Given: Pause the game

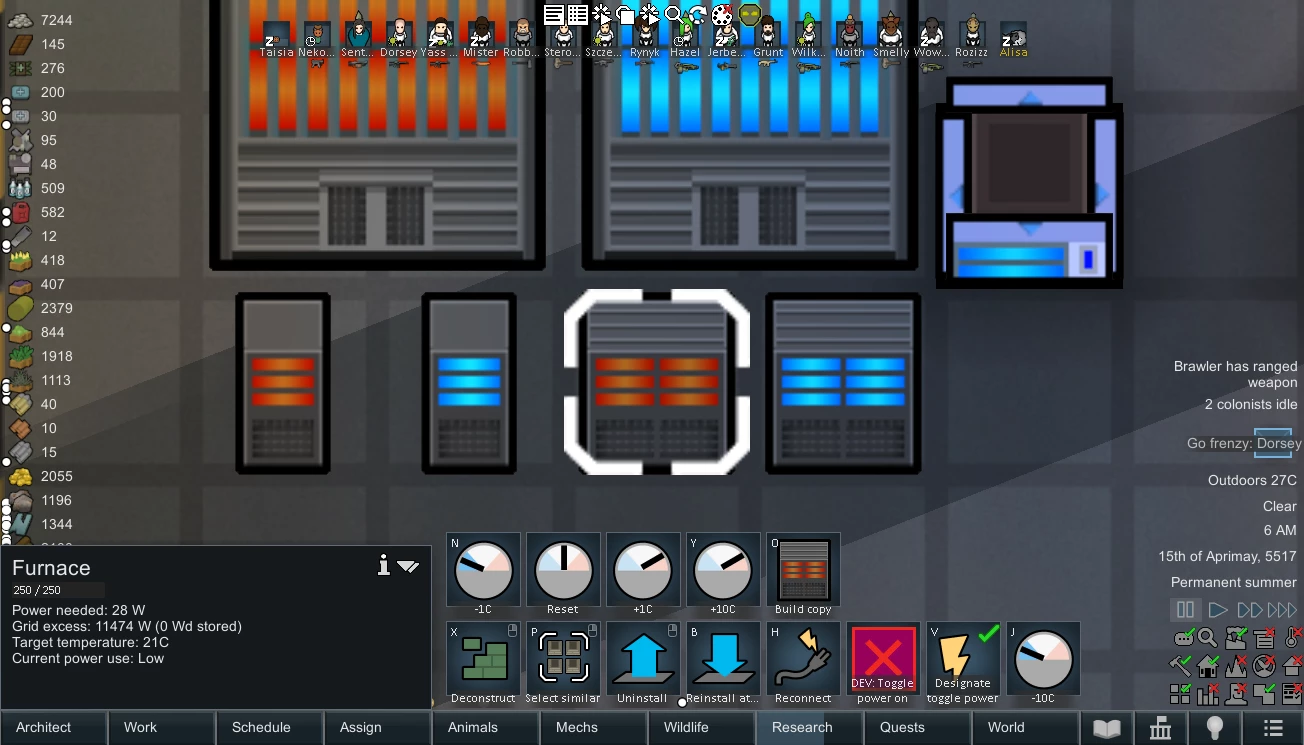Looking at the screenshot, I should [x=1185, y=609].
